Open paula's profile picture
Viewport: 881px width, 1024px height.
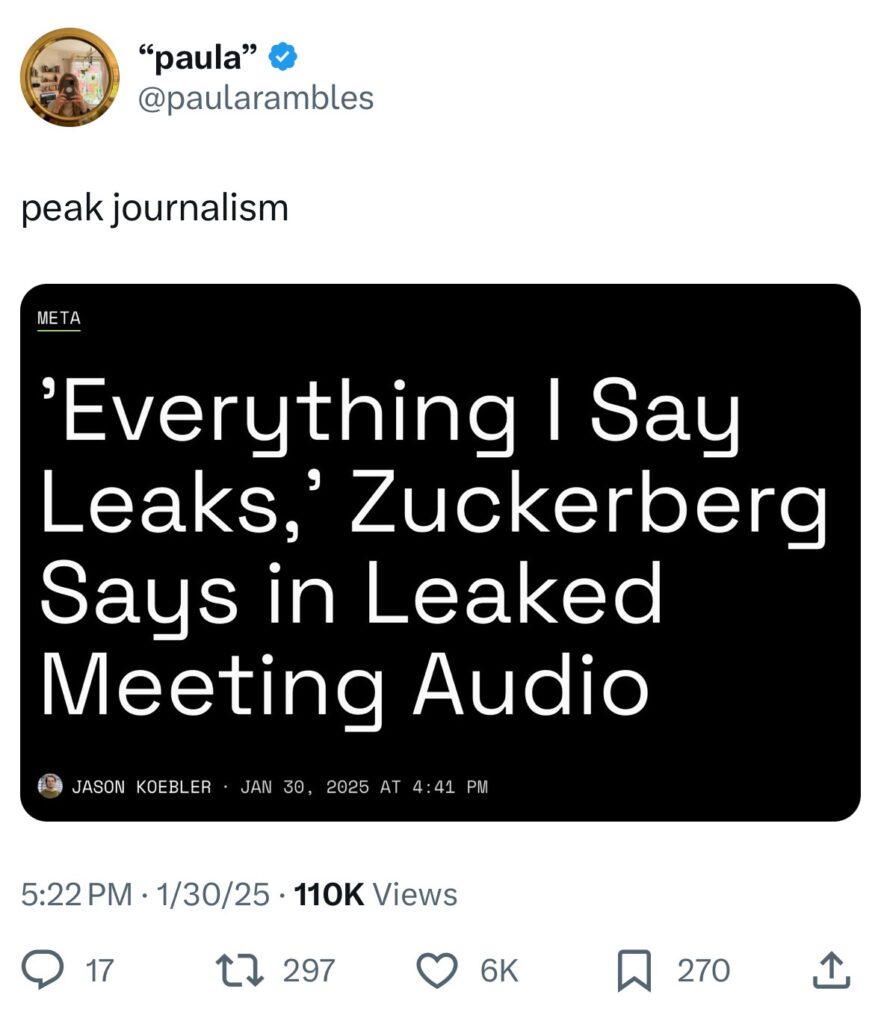(71, 77)
